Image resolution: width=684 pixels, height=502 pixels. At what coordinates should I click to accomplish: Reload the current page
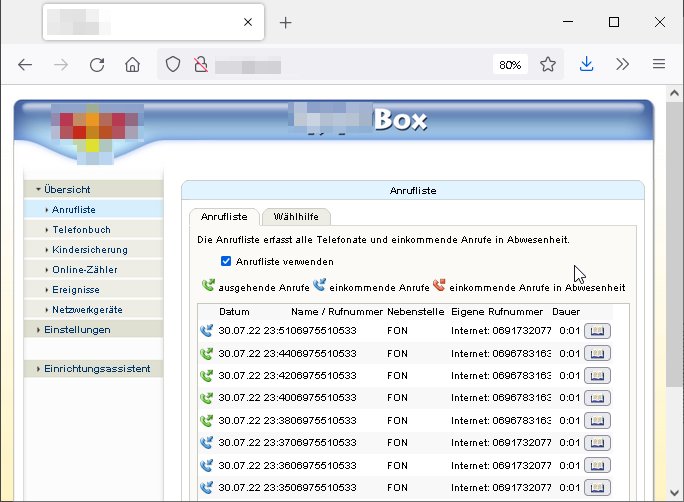click(x=97, y=64)
